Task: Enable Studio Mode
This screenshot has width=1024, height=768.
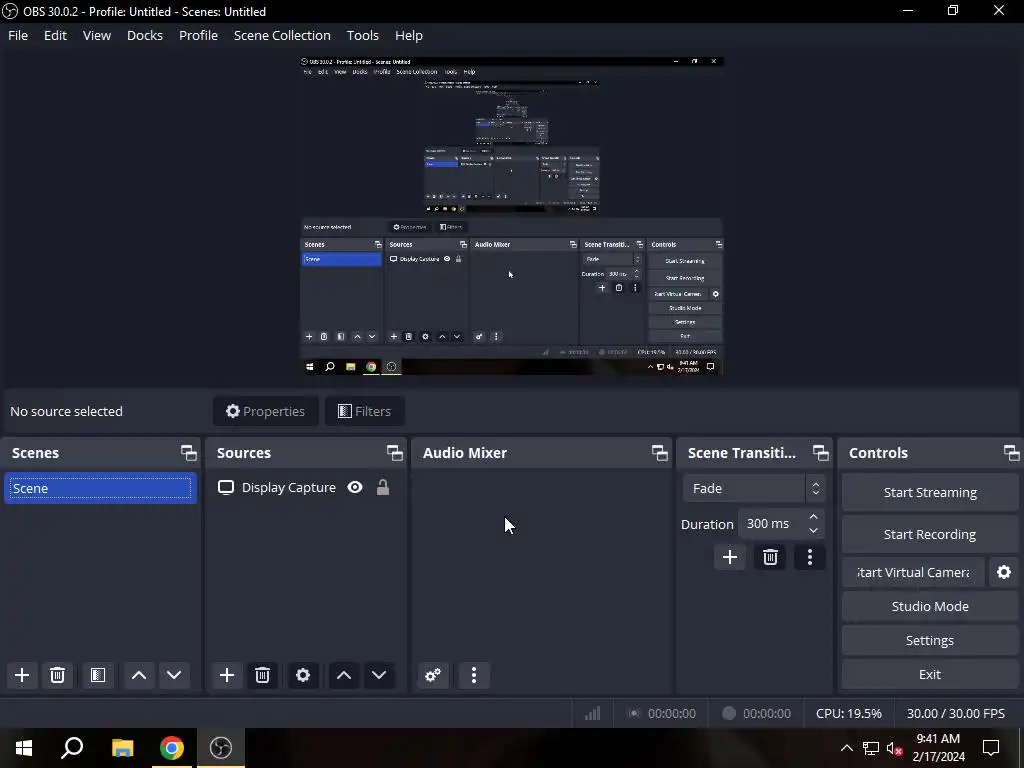Action: coord(930,606)
